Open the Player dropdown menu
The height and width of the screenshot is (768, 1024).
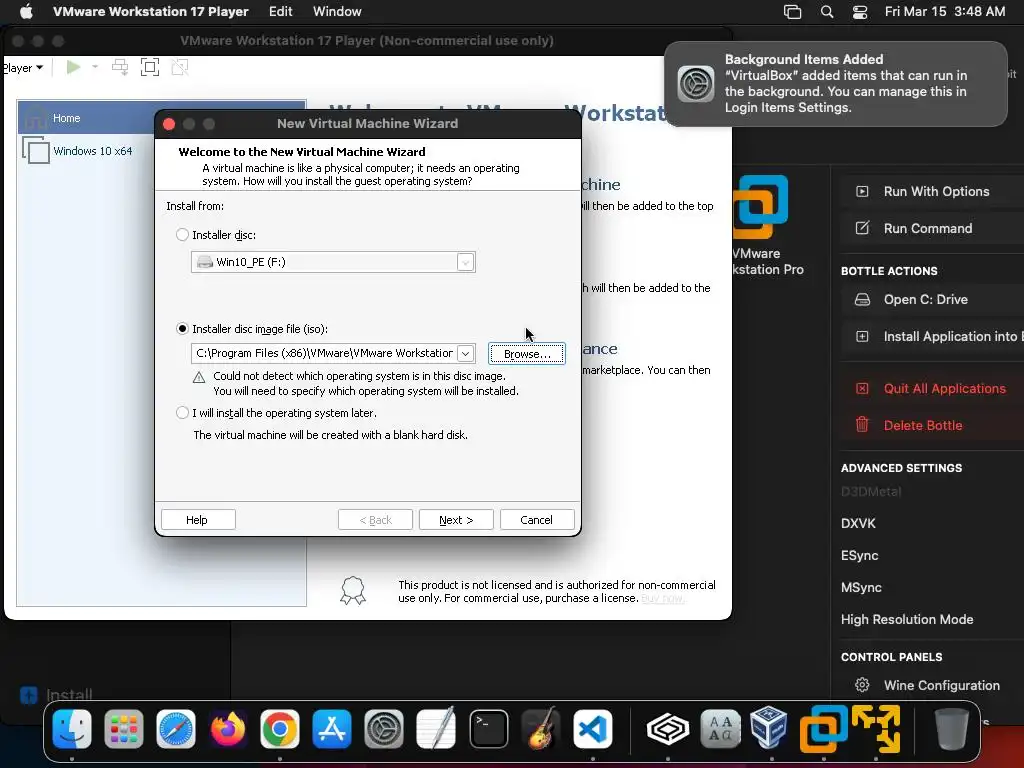point(22,68)
